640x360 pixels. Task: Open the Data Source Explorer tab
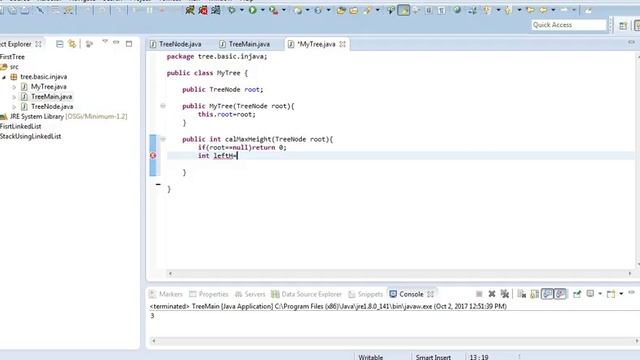pyautogui.click(x=306, y=294)
